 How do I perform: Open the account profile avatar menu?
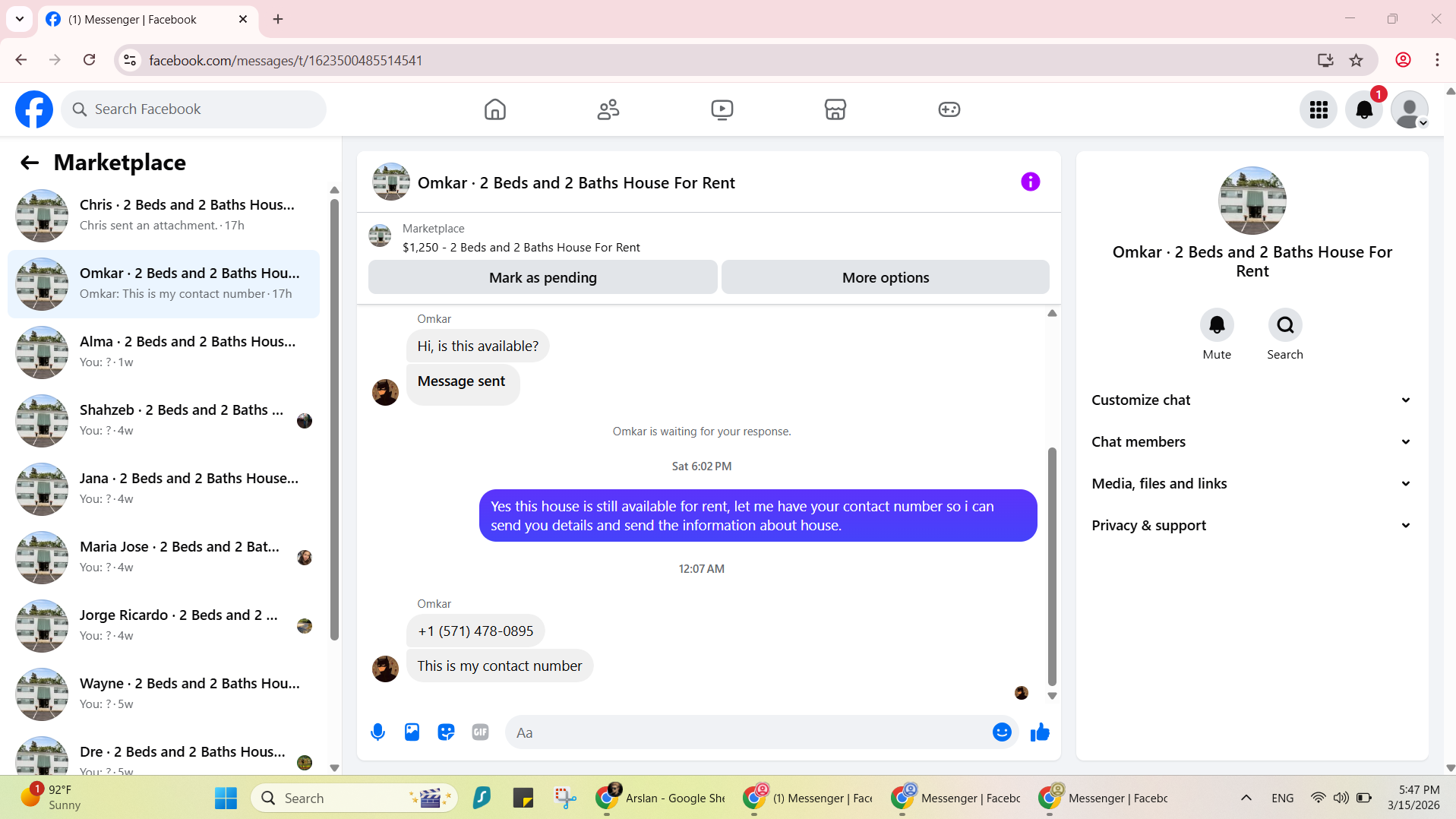1410,109
